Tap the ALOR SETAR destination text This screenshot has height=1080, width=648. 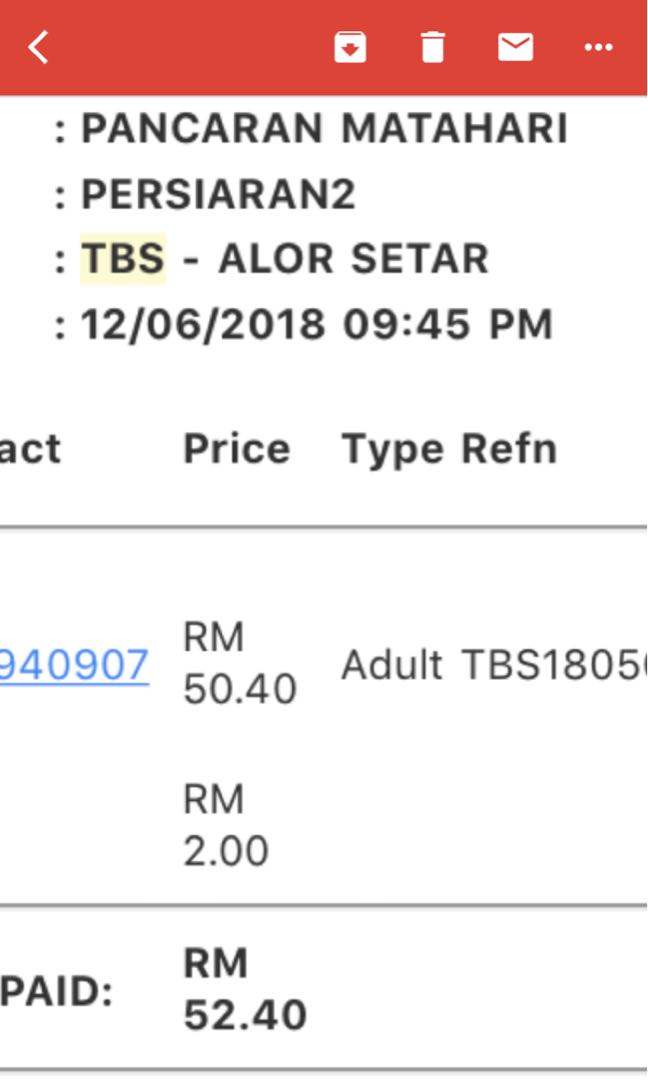[353, 259]
